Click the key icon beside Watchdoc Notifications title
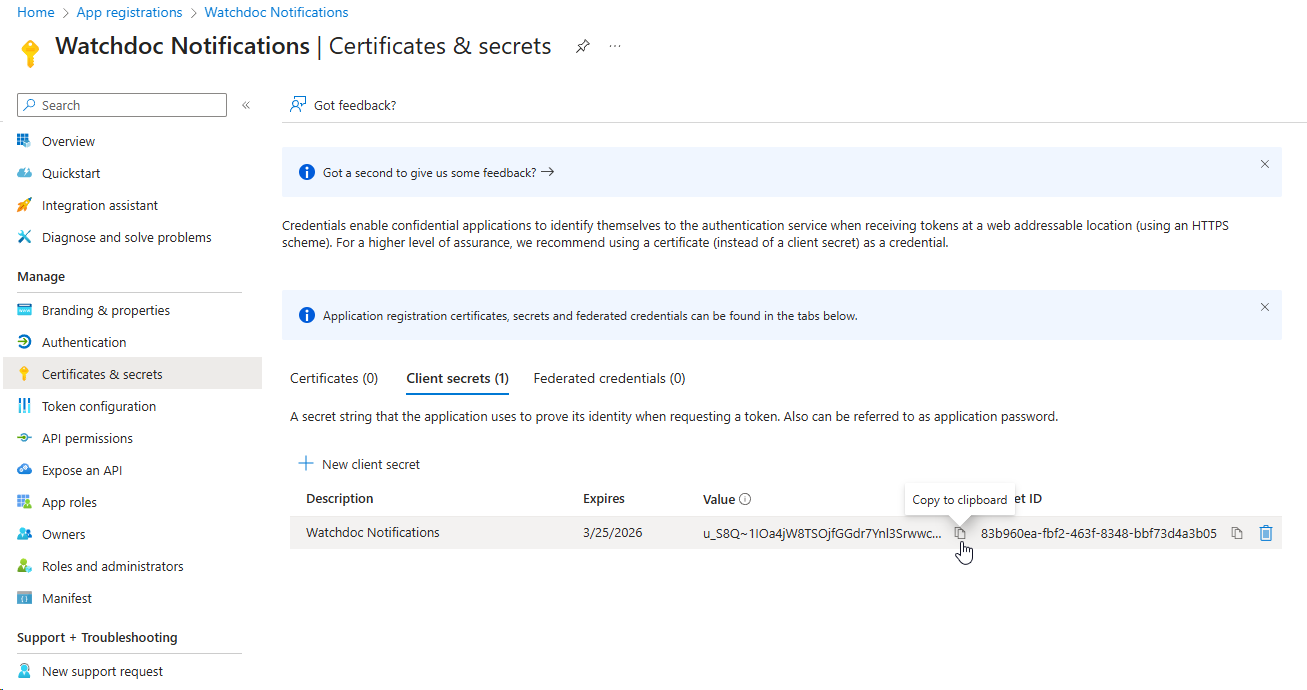 coord(30,53)
